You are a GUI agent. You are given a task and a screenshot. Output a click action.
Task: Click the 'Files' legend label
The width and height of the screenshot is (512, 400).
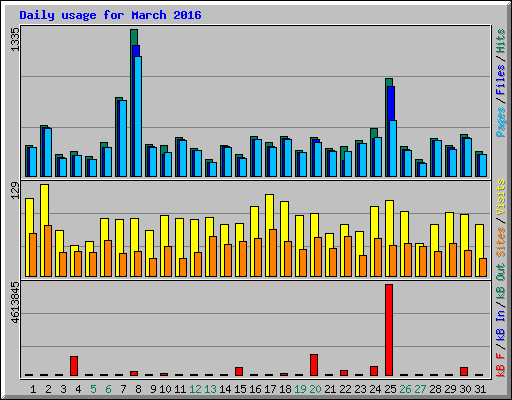[x=501, y=80]
